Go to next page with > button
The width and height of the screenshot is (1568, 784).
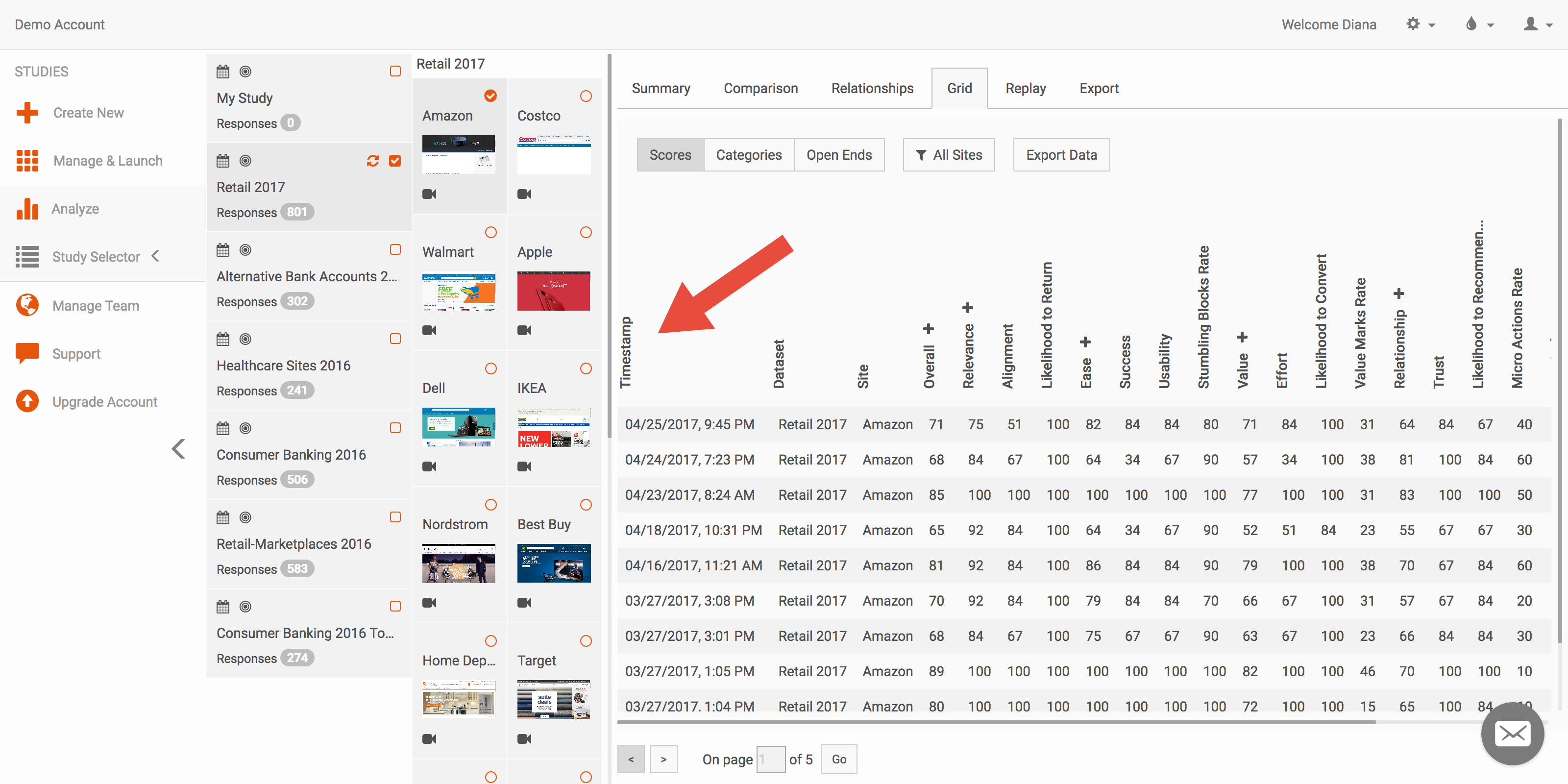[x=663, y=759]
